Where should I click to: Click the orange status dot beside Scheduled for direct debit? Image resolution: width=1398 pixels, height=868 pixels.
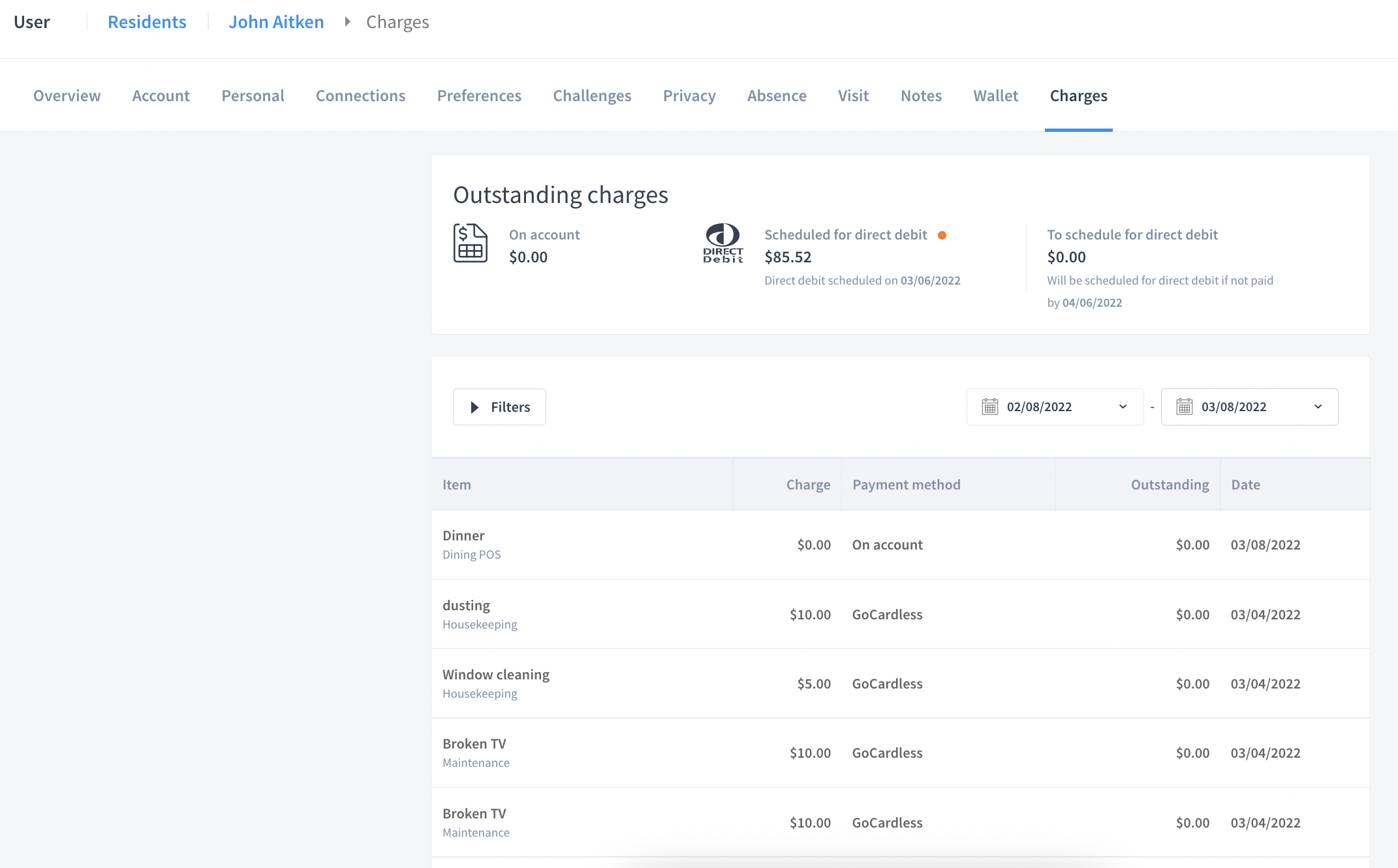[x=942, y=236]
